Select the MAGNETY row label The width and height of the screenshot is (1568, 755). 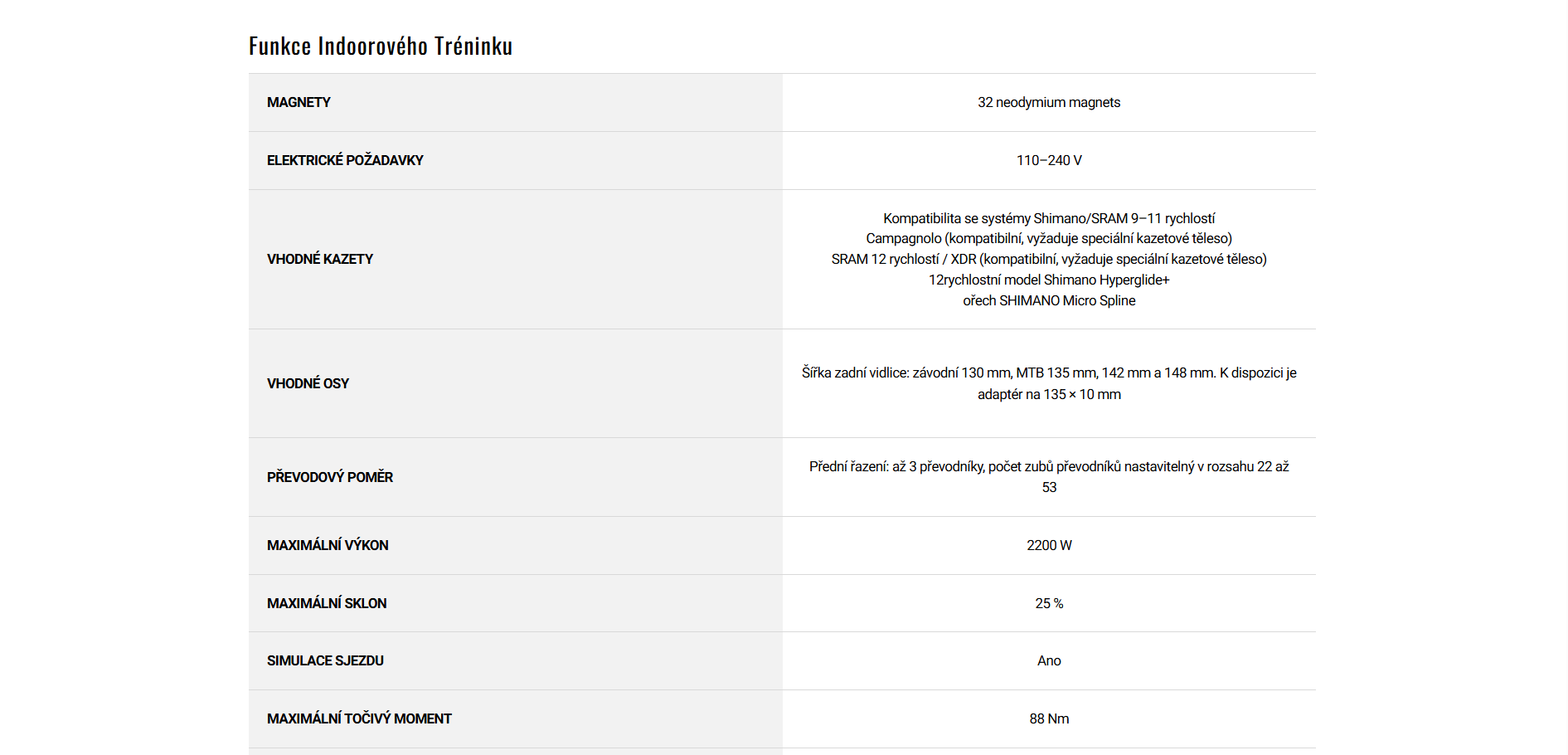coord(299,102)
